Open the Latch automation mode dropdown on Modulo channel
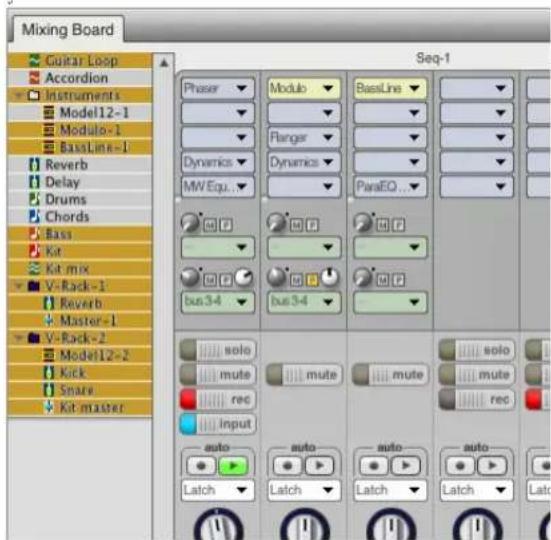Image resolution: width=551 pixels, height=540 pixels. [304, 490]
